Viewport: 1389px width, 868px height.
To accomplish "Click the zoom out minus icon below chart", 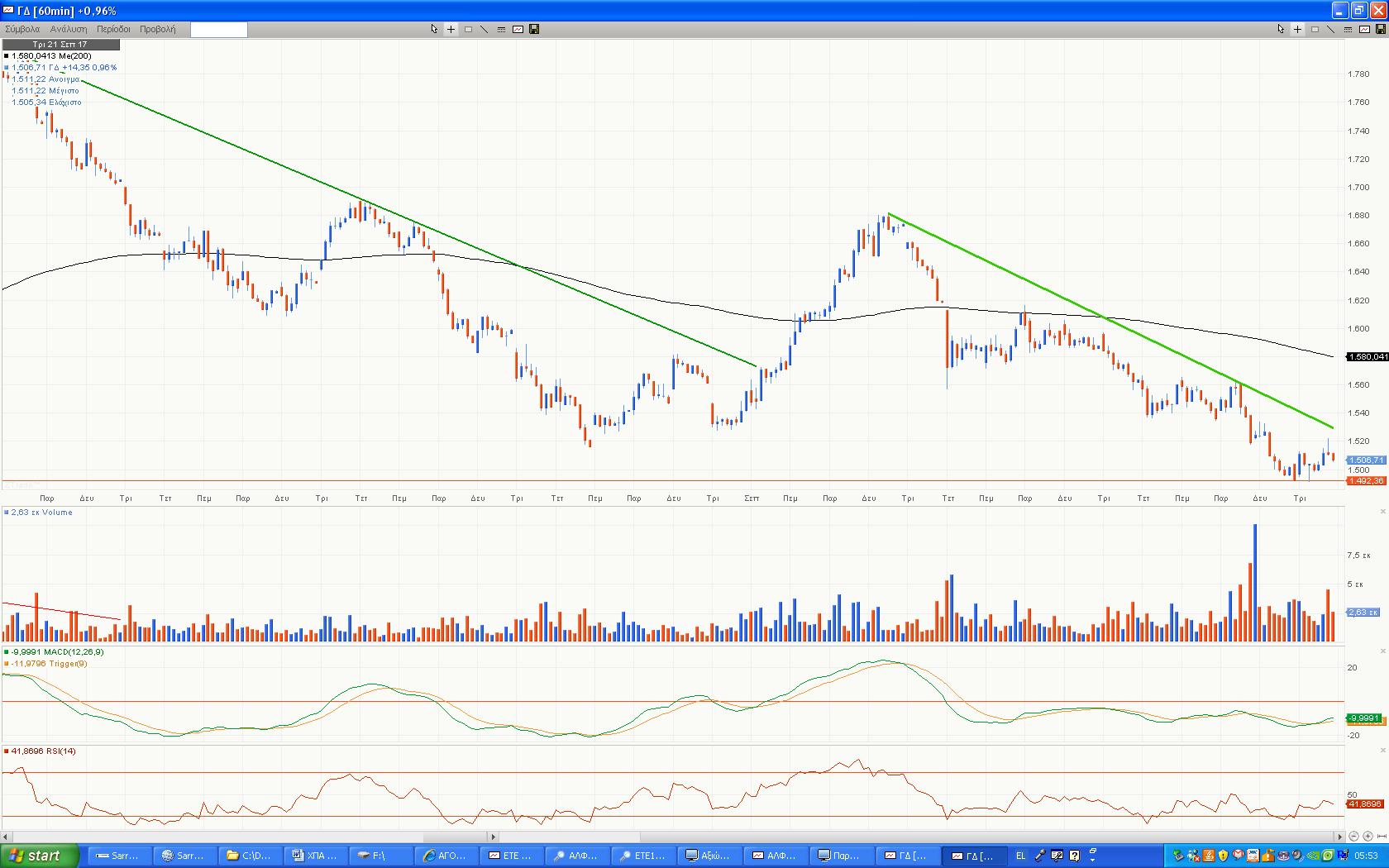I will point(1354,837).
